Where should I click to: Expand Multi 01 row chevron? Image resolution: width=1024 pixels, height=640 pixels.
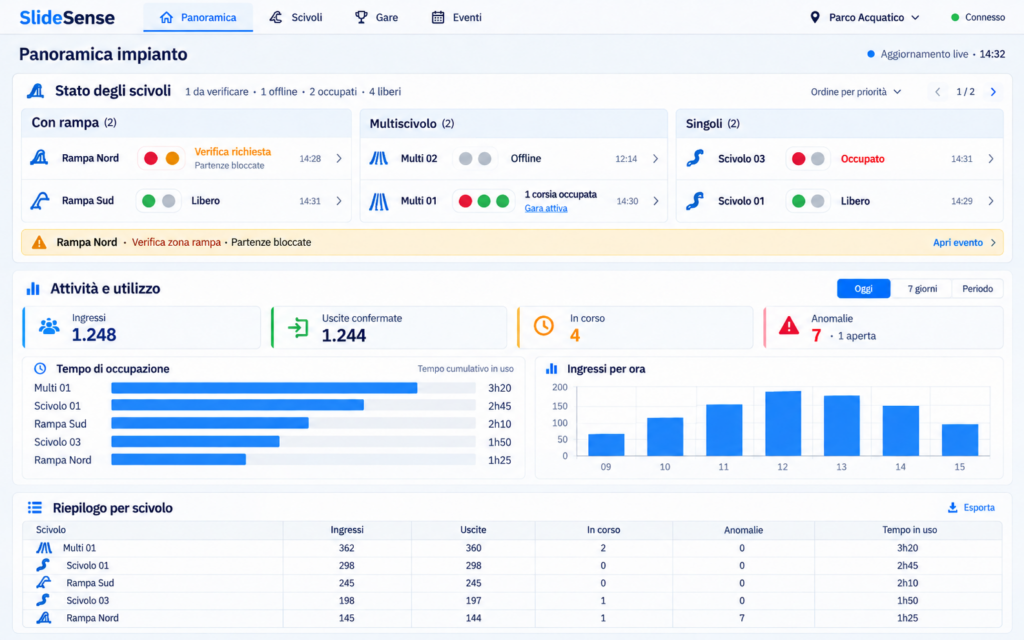point(656,201)
